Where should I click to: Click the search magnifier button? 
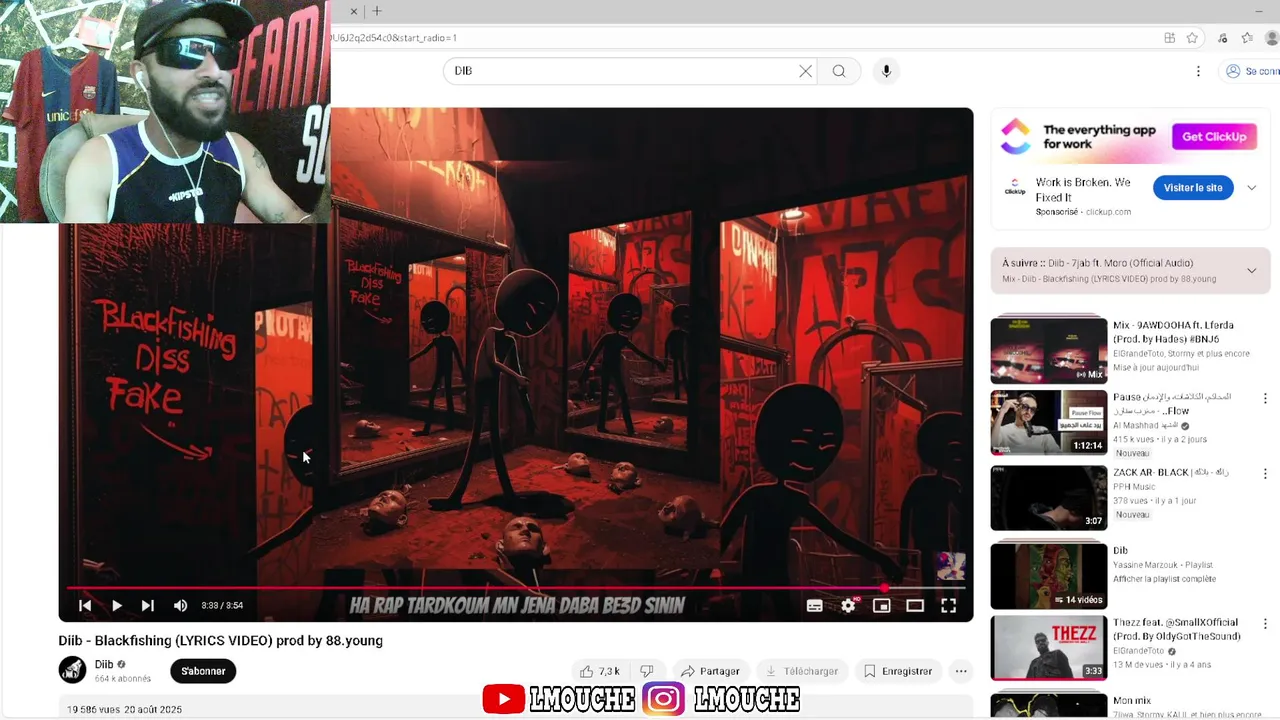tap(839, 71)
